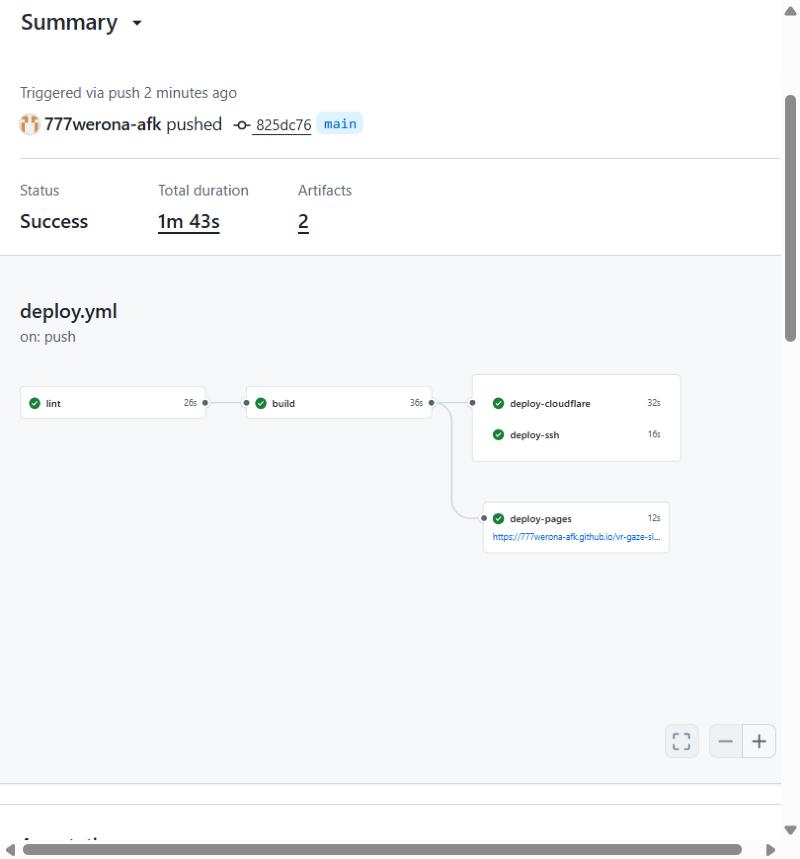Viewport: 800px width, 859px height.
Task: Jump to the 2 artifacts
Action: [x=303, y=221]
